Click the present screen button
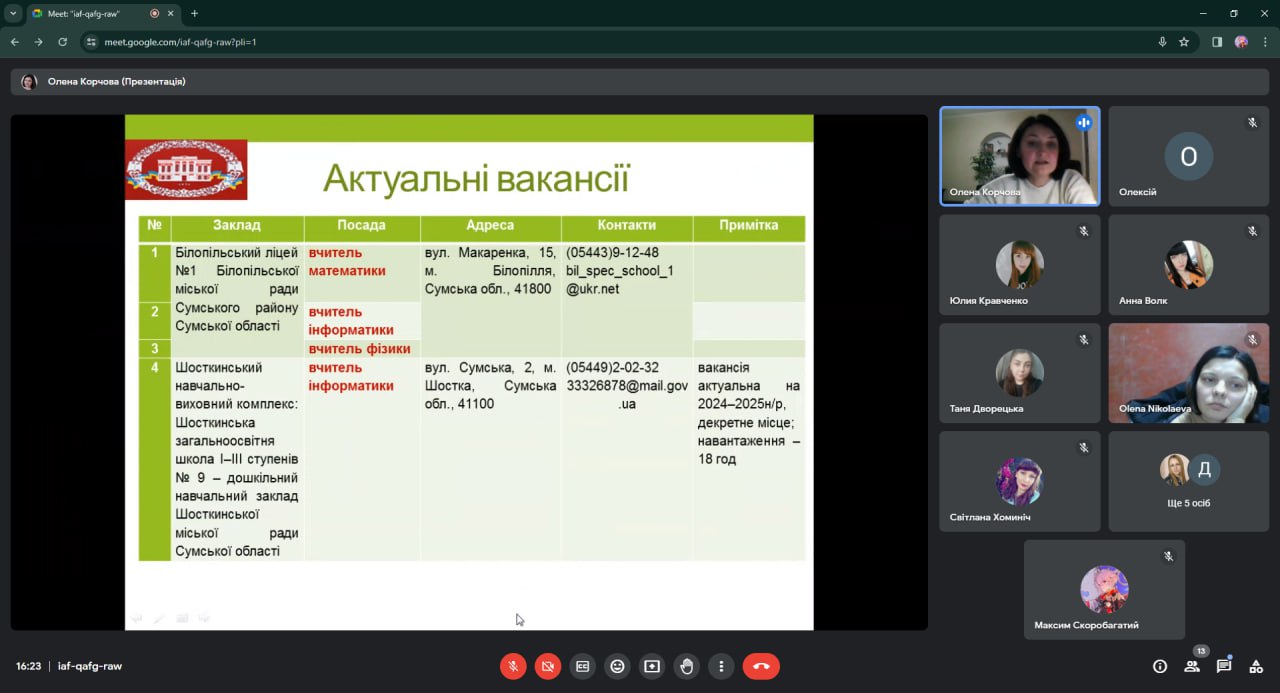The image size is (1280, 693). click(x=652, y=666)
